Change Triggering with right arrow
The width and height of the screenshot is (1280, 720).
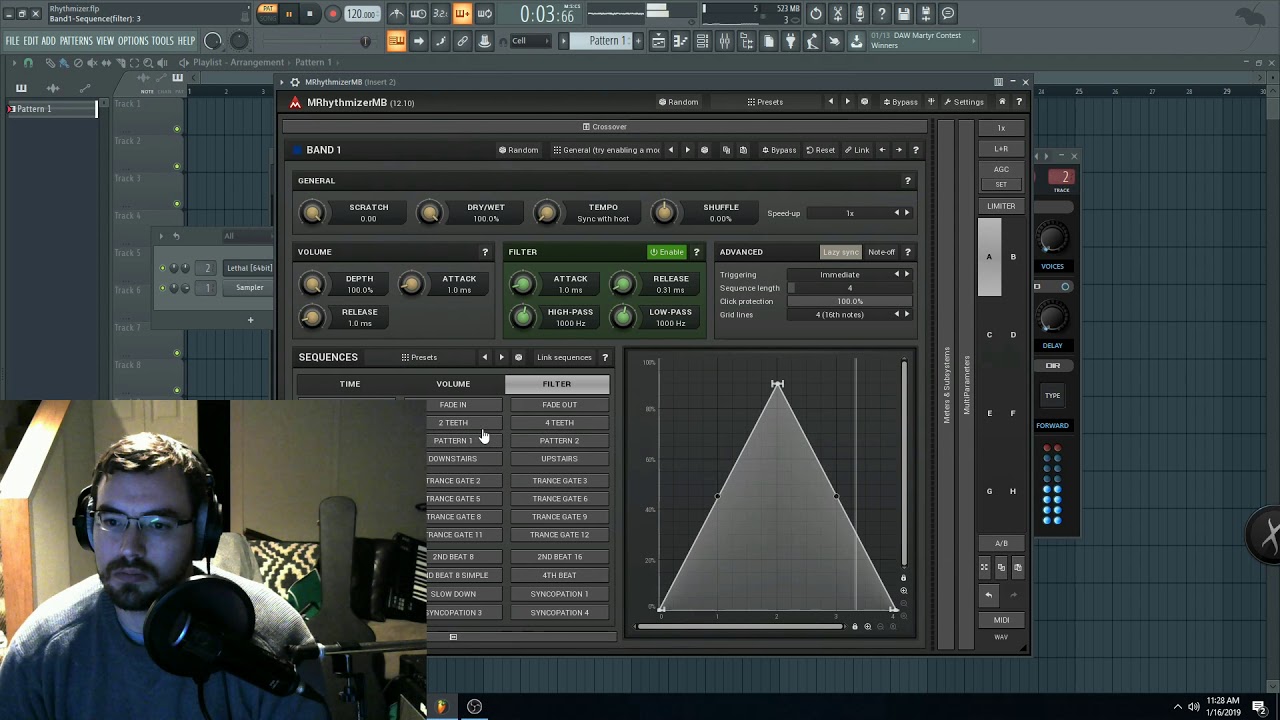point(907,274)
